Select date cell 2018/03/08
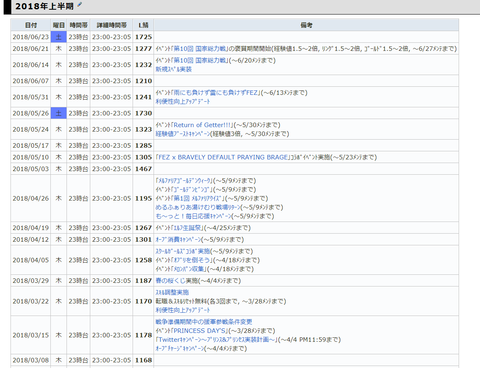Screen dimensions: 480x368 coord(31,360)
